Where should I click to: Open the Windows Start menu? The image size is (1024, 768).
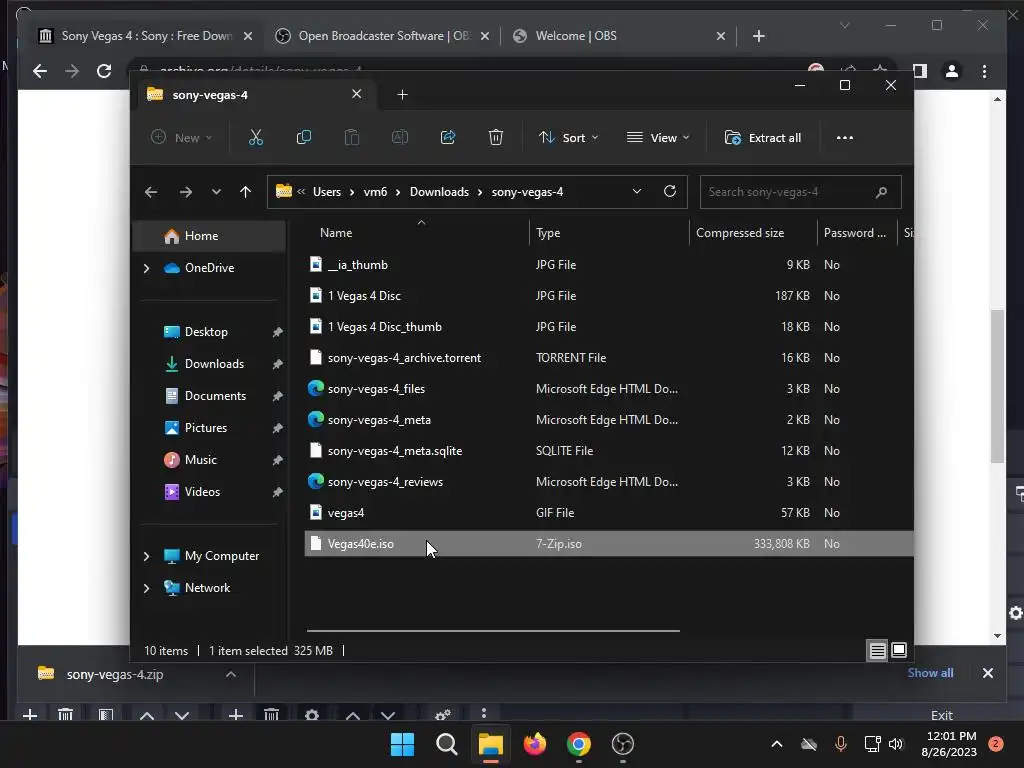(402, 744)
